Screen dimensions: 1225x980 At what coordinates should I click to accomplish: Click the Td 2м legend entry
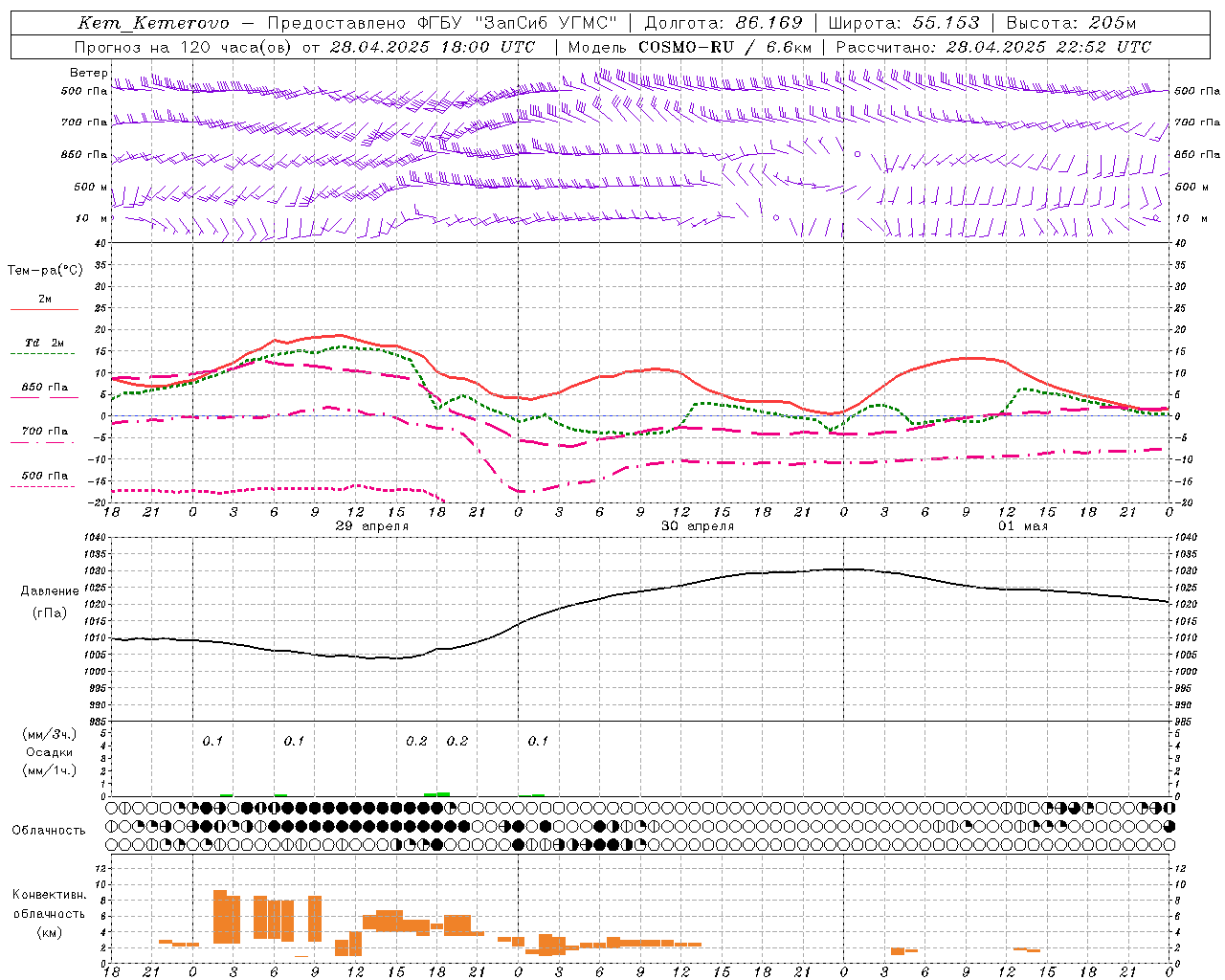click(45, 343)
